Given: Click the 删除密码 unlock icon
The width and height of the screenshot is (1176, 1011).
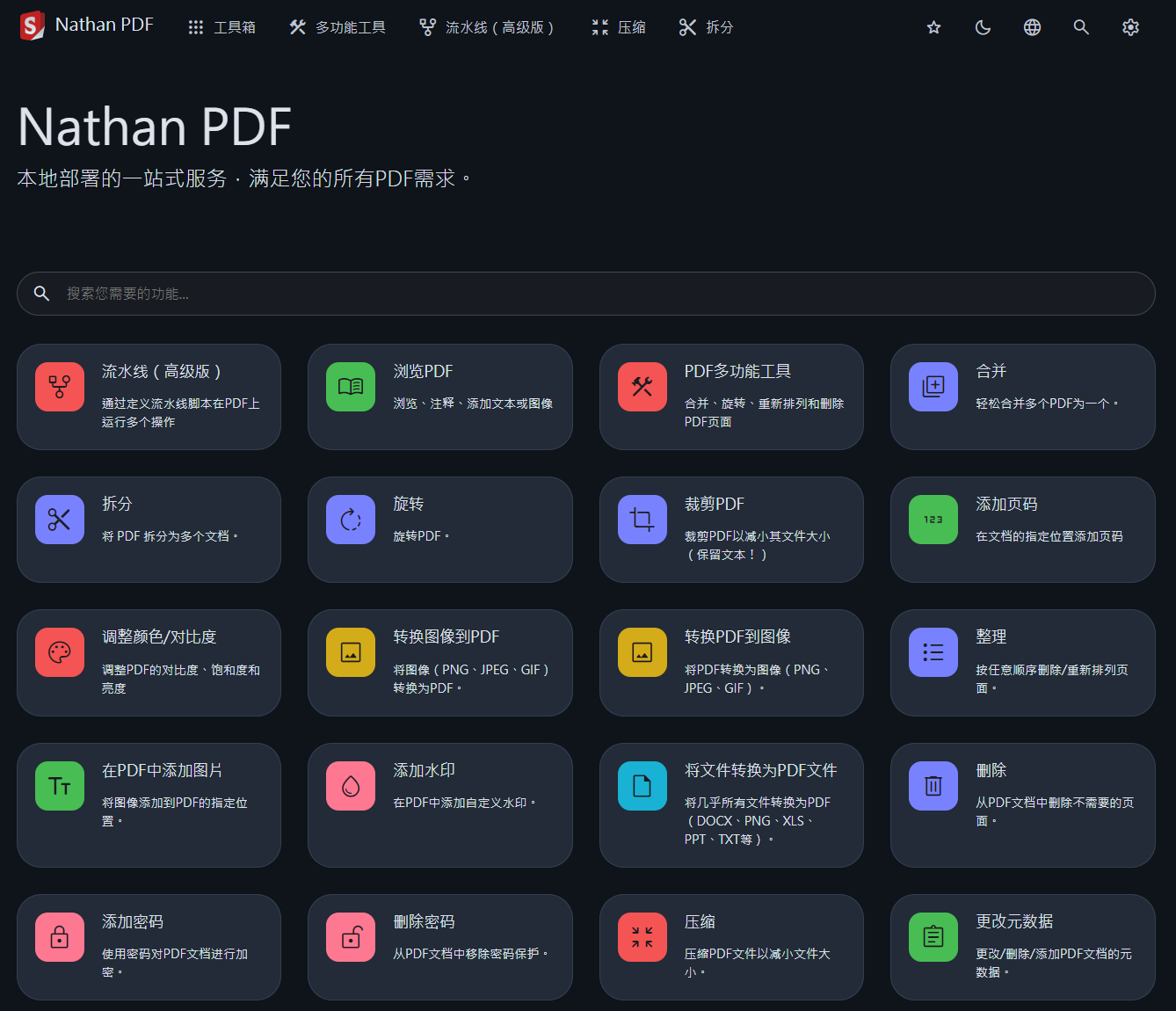Looking at the screenshot, I should tap(351, 937).
